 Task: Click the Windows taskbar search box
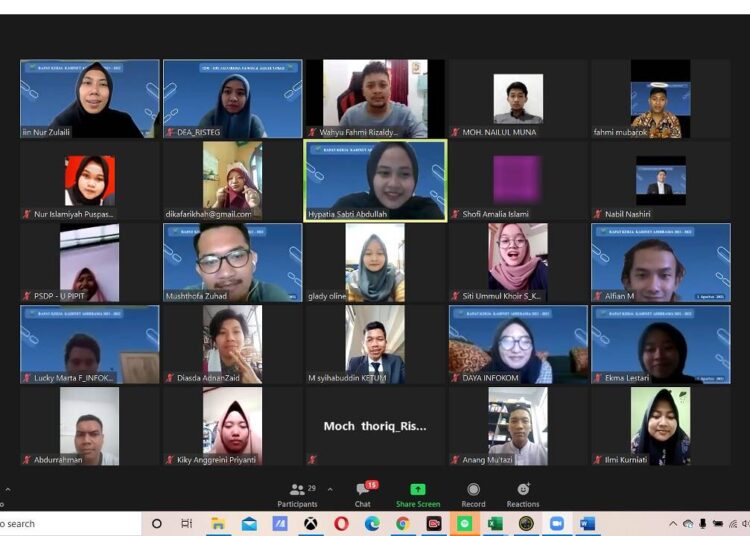[x=70, y=524]
